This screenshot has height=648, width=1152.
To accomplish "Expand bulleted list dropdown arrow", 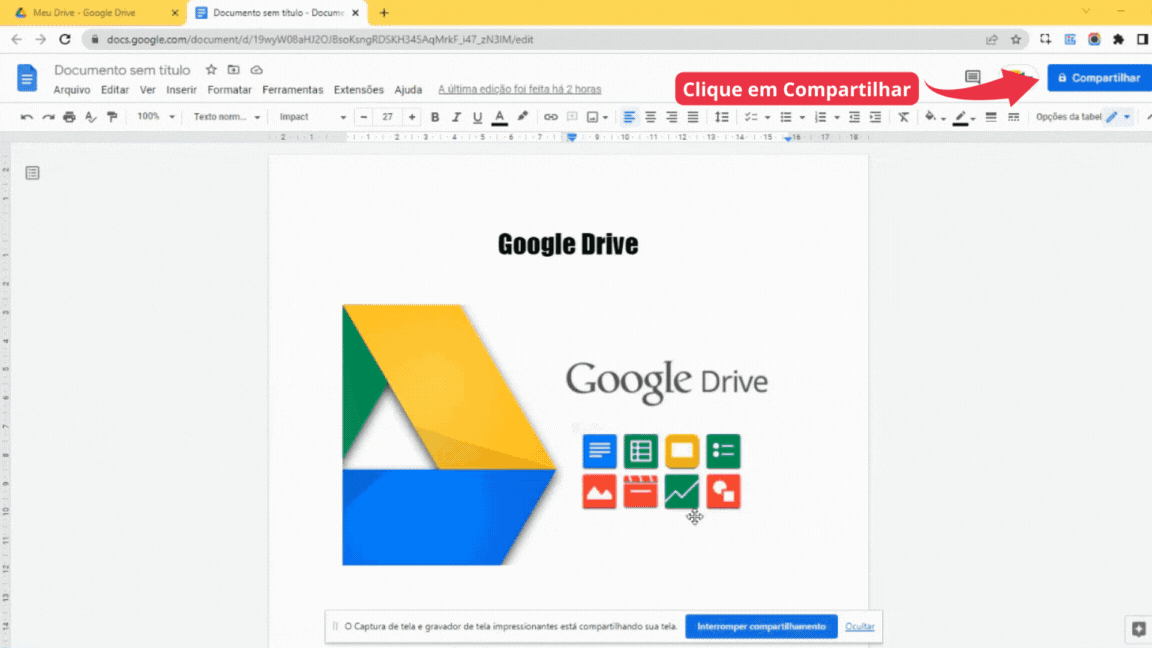I will point(802,118).
